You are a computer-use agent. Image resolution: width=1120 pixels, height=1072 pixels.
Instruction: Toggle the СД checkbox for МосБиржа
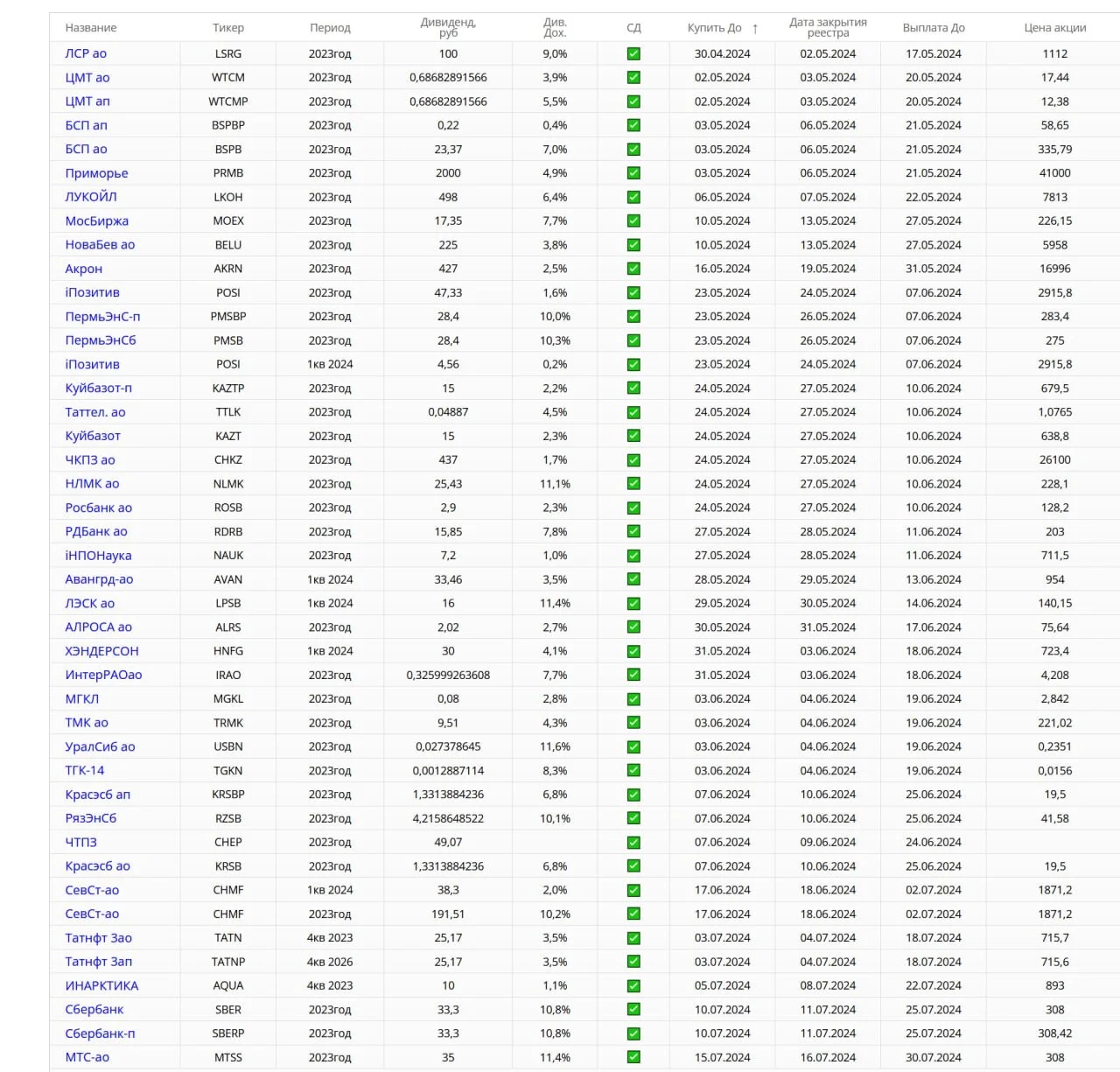[633, 221]
